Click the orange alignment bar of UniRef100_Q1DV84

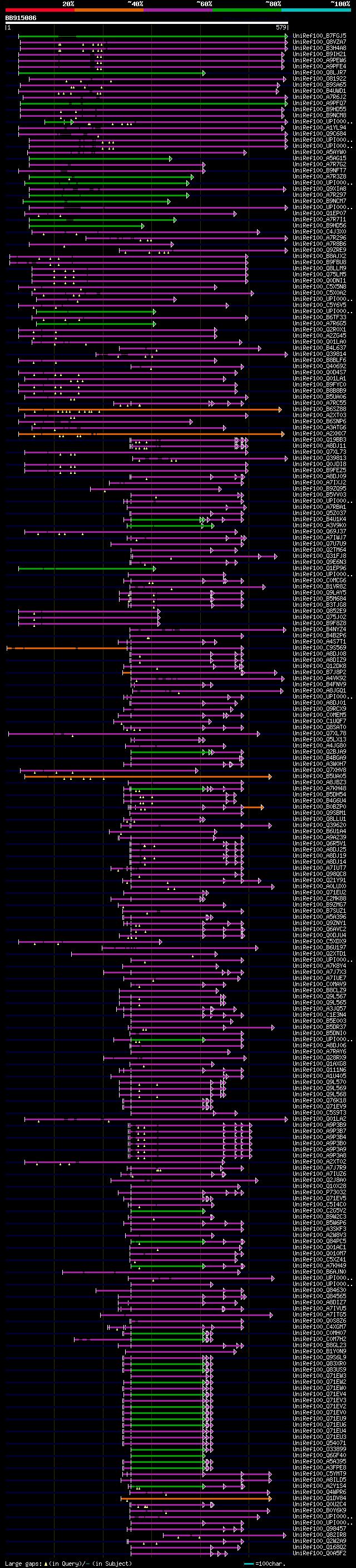195,1498
